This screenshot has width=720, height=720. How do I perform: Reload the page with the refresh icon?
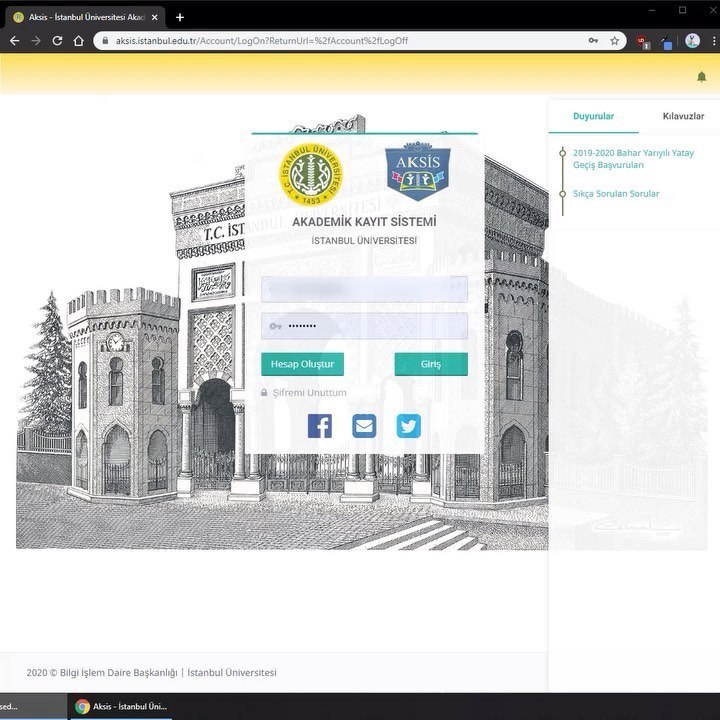coord(57,41)
